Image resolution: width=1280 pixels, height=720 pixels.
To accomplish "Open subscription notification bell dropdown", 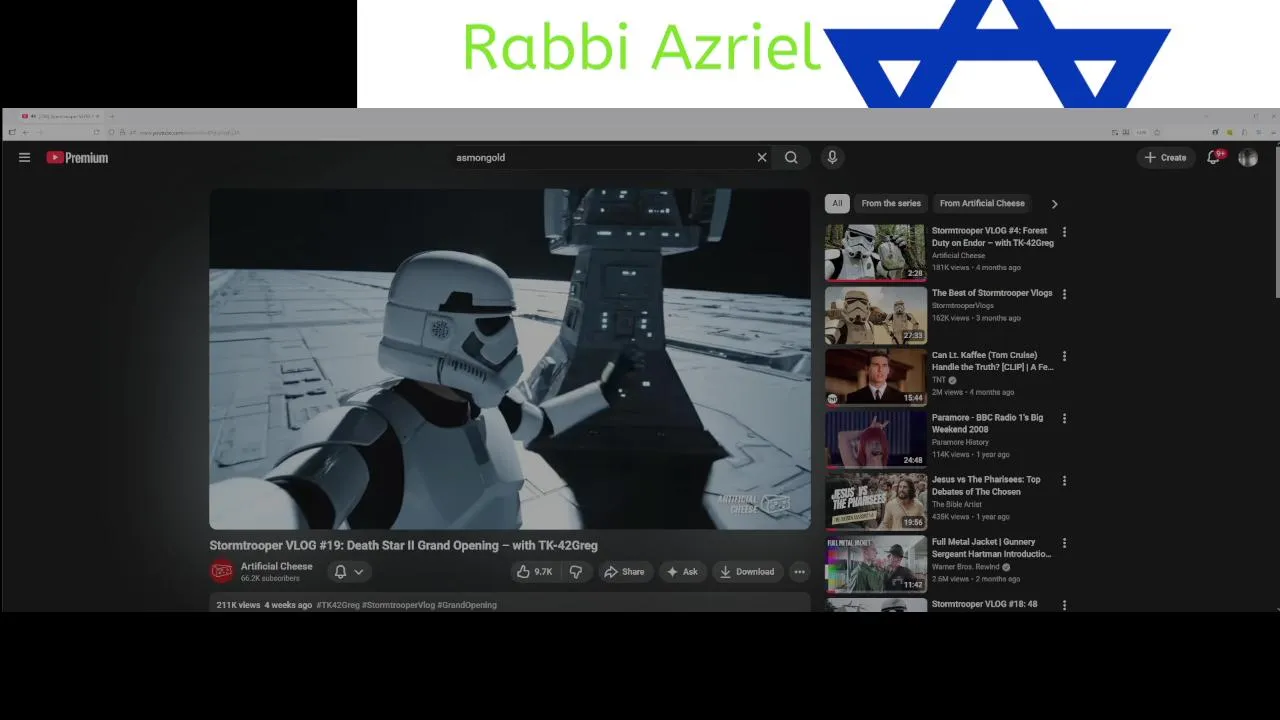I will [x=348, y=572].
